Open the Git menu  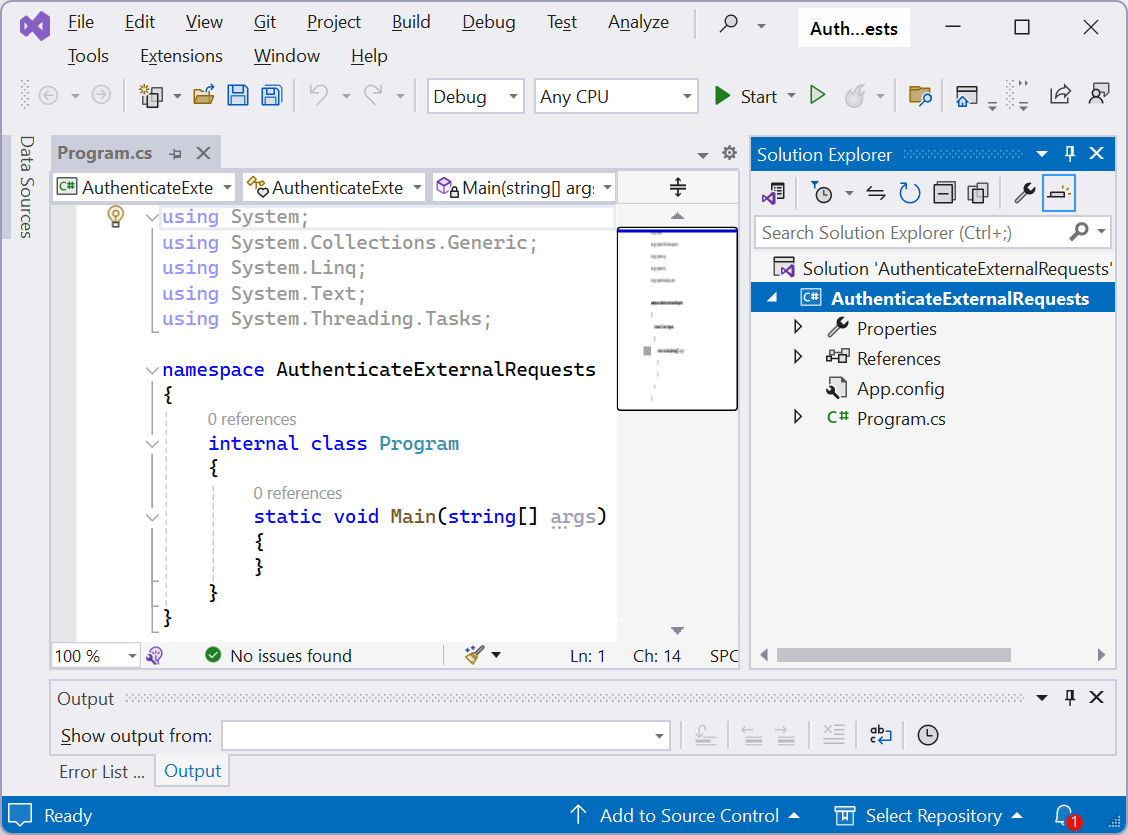coord(265,22)
